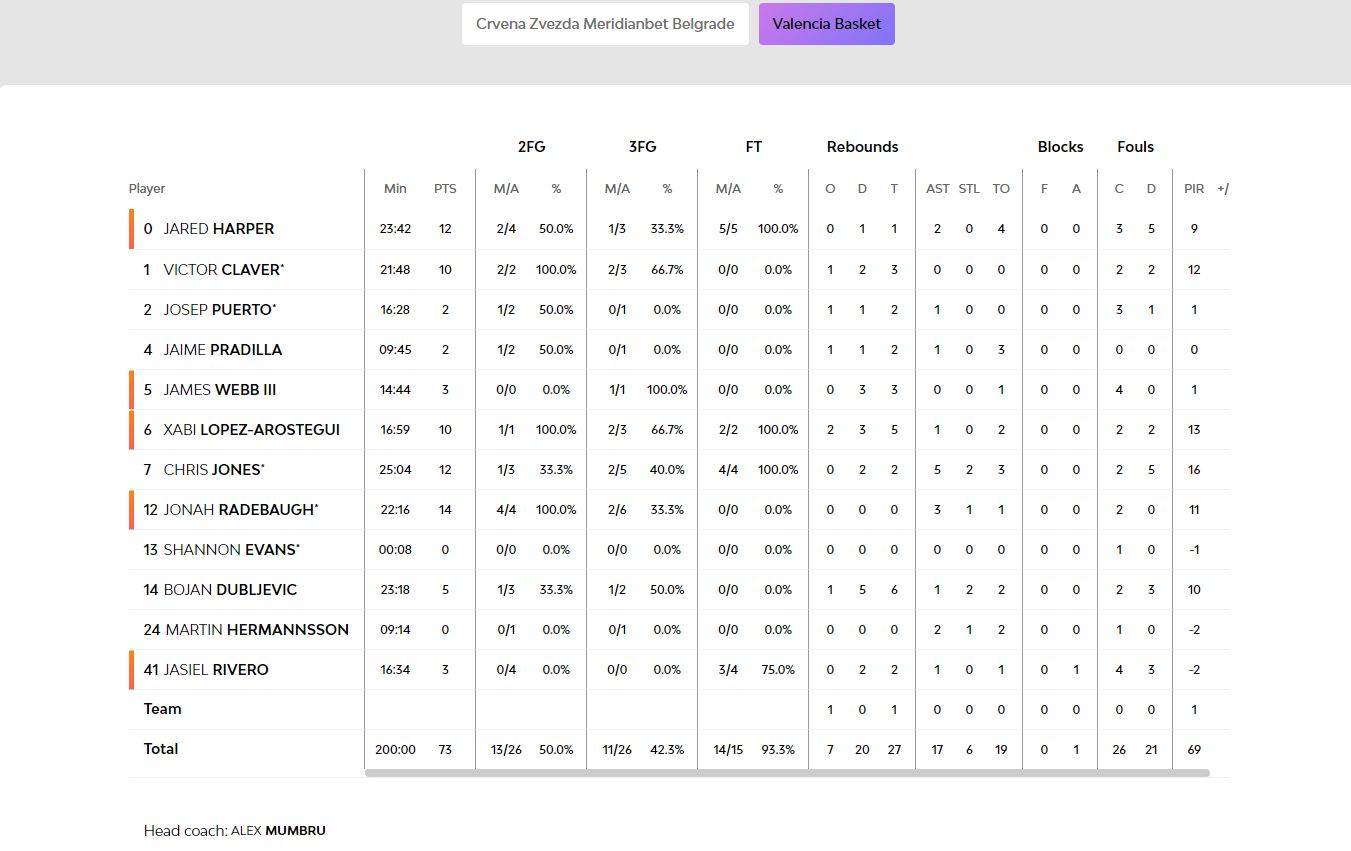Click the PTS column header
The image size is (1351, 851).
445,188
